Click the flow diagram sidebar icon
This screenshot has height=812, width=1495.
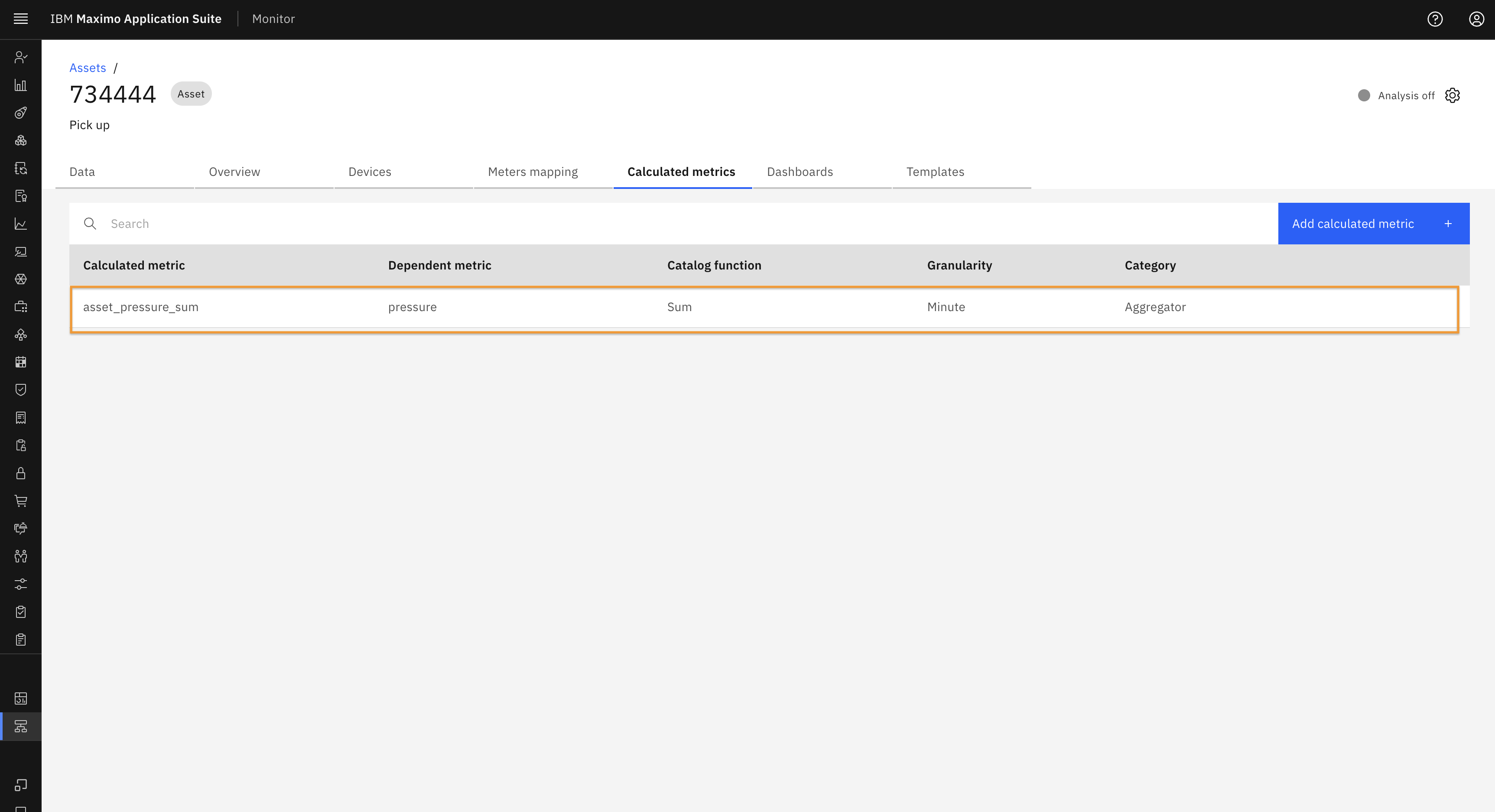tap(21, 335)
